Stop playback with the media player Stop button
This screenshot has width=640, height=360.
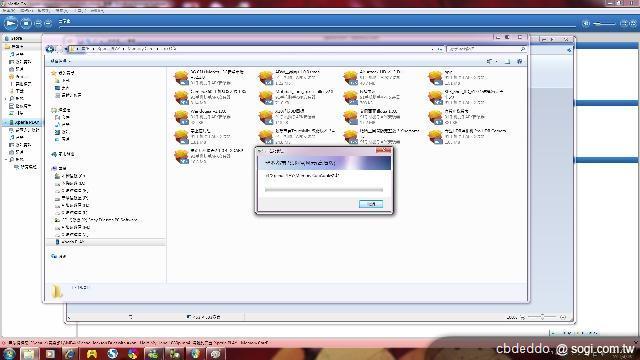pyautogui.click(x=26, y=24)
